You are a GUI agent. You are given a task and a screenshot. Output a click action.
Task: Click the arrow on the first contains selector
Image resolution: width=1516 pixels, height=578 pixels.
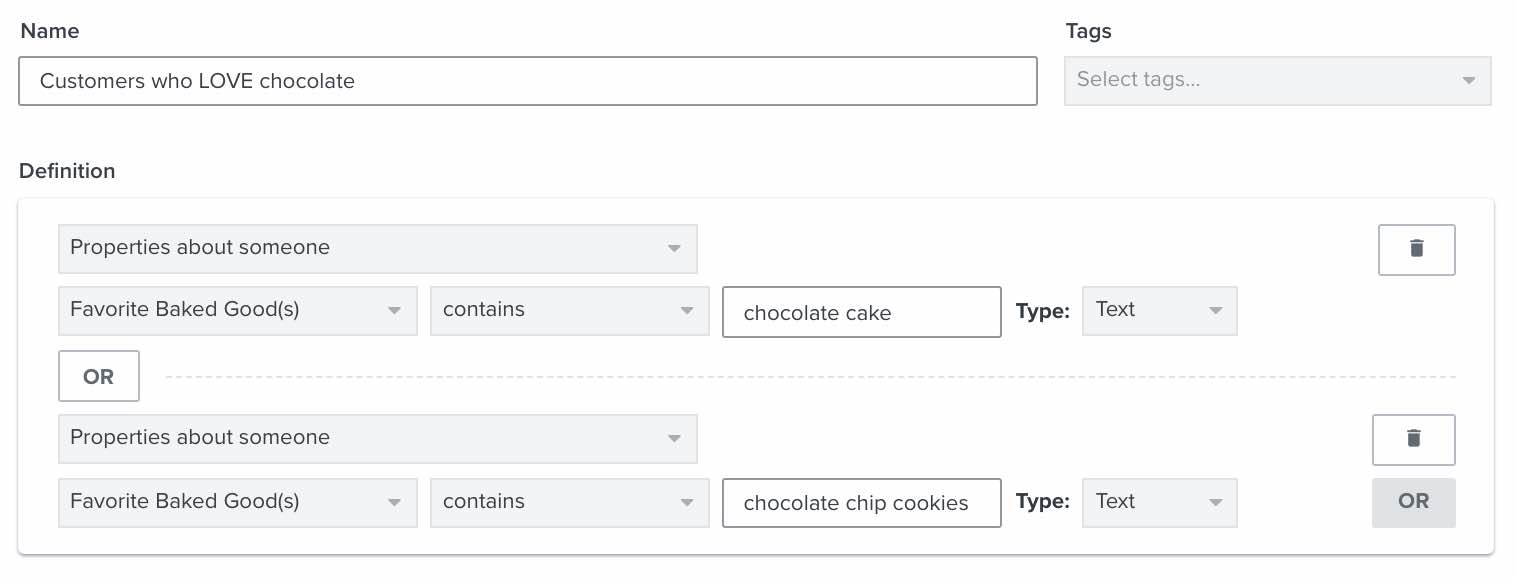686,310
